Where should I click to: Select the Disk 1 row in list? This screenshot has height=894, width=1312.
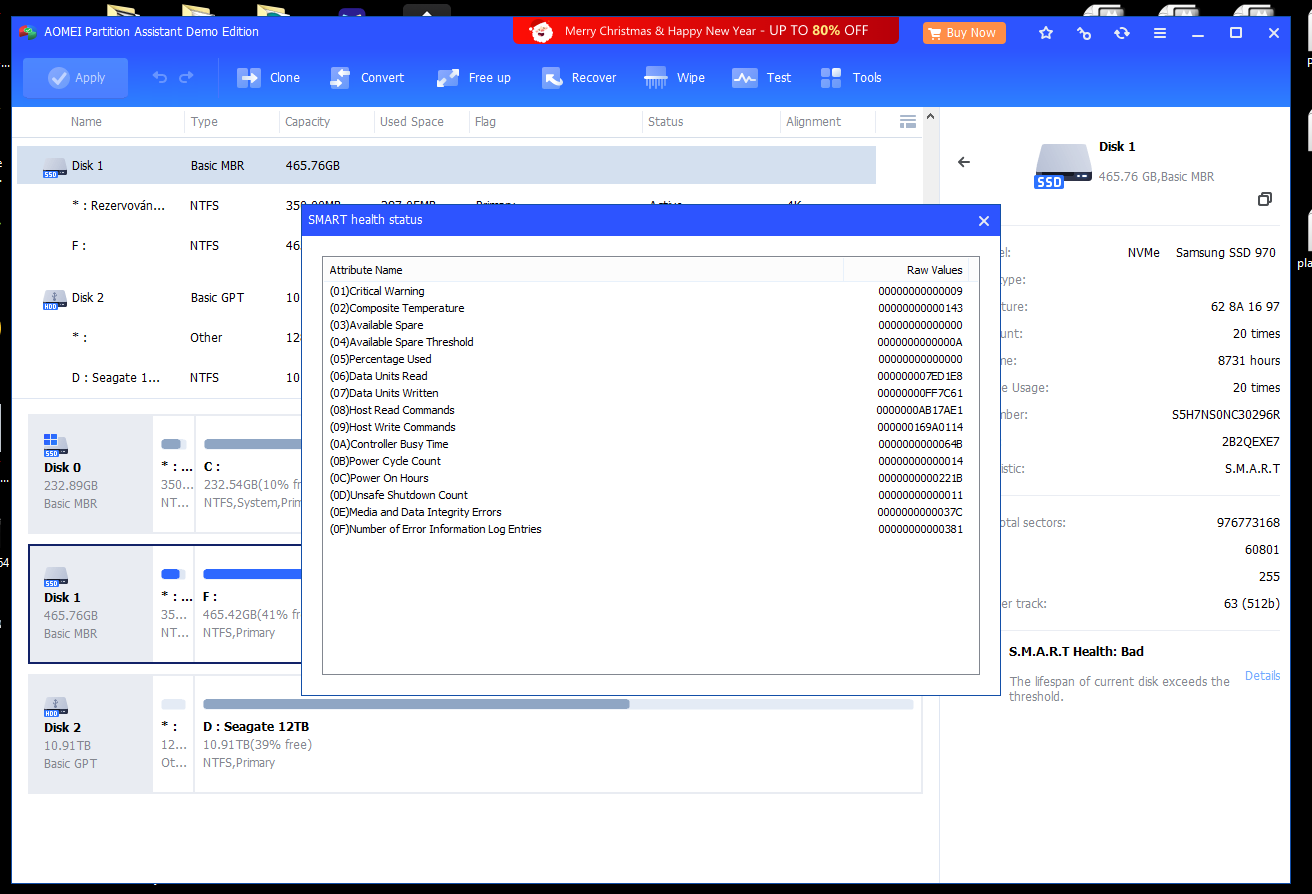click(446, 166)
